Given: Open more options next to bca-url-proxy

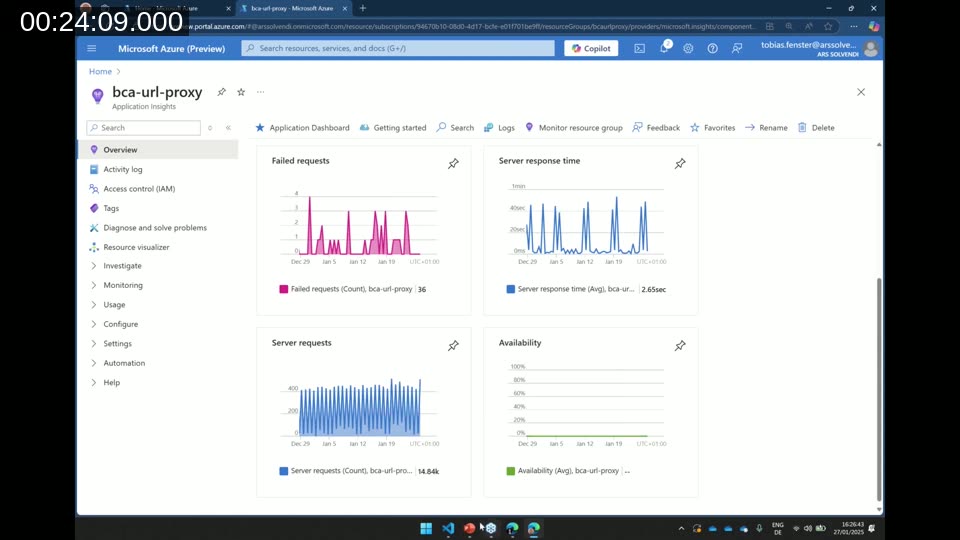Looking at the screenshot, I should pos(261,92).
